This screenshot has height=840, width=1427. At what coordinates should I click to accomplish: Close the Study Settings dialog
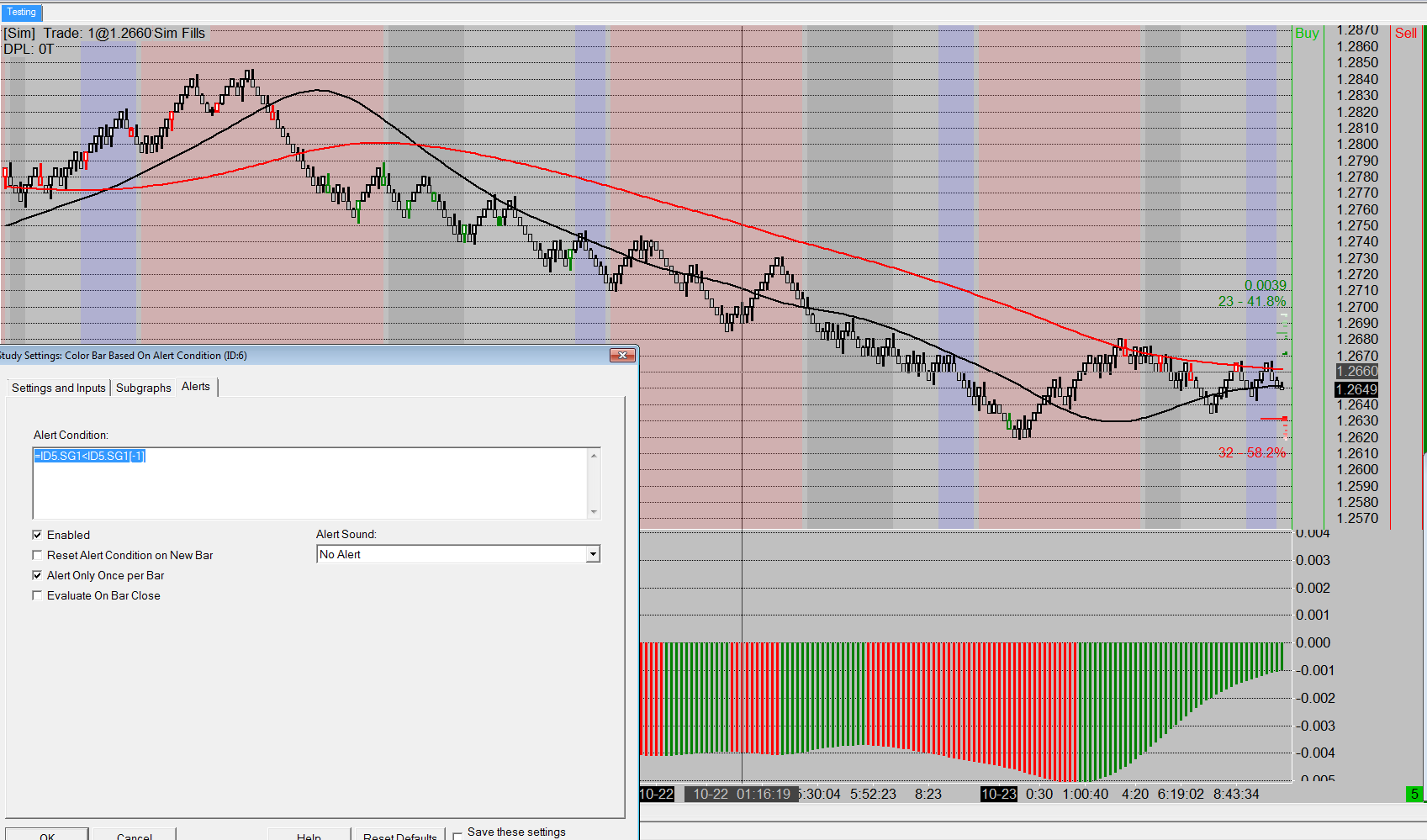point(622,356)
